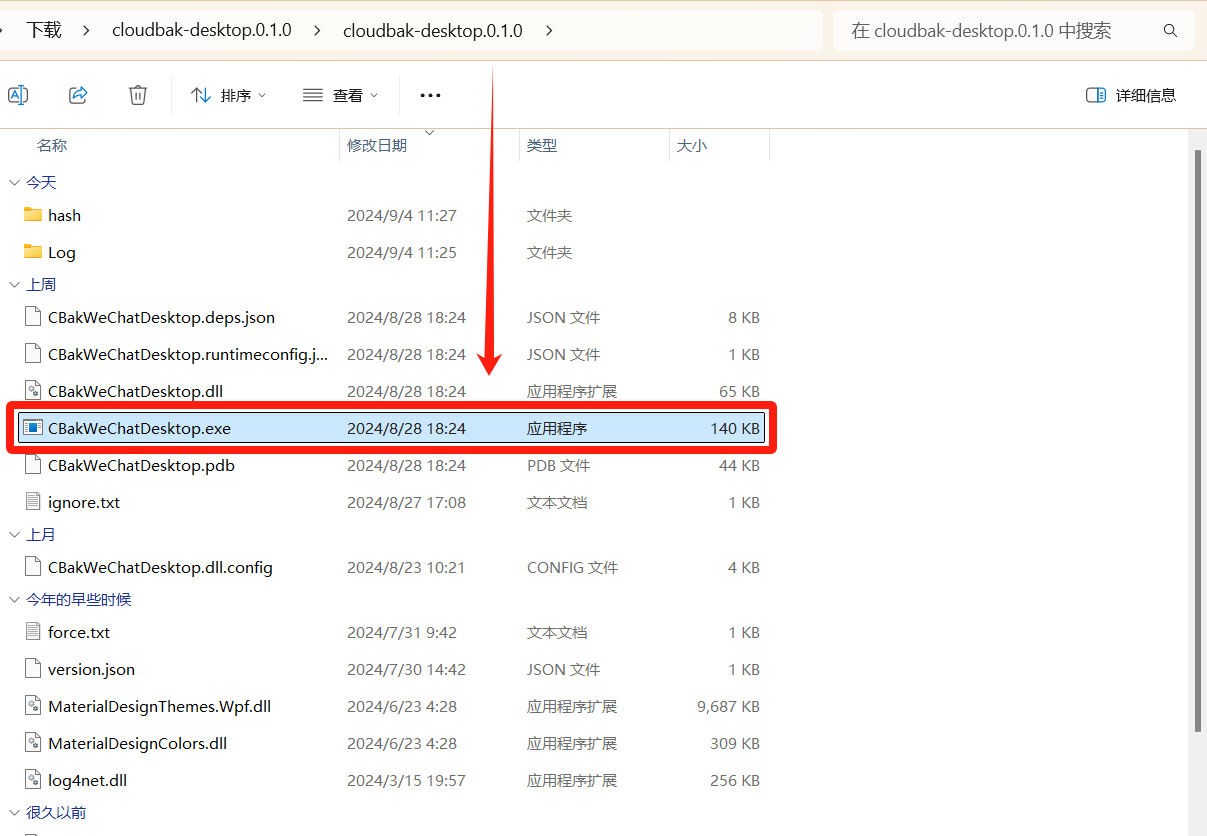This screenshot has height=836, width=1207.
Task: Click the log4net.dll file icon
Action: coord(33,780)
